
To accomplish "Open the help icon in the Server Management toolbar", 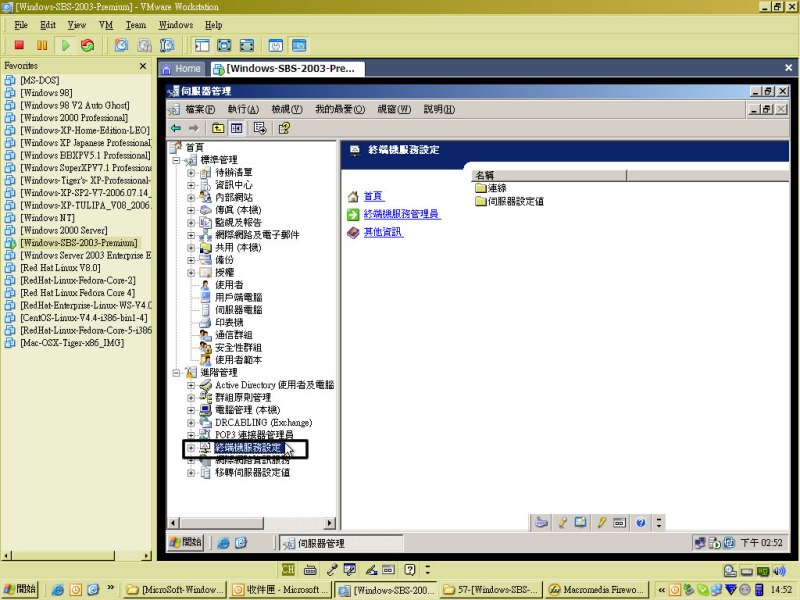I will [284, 128].
